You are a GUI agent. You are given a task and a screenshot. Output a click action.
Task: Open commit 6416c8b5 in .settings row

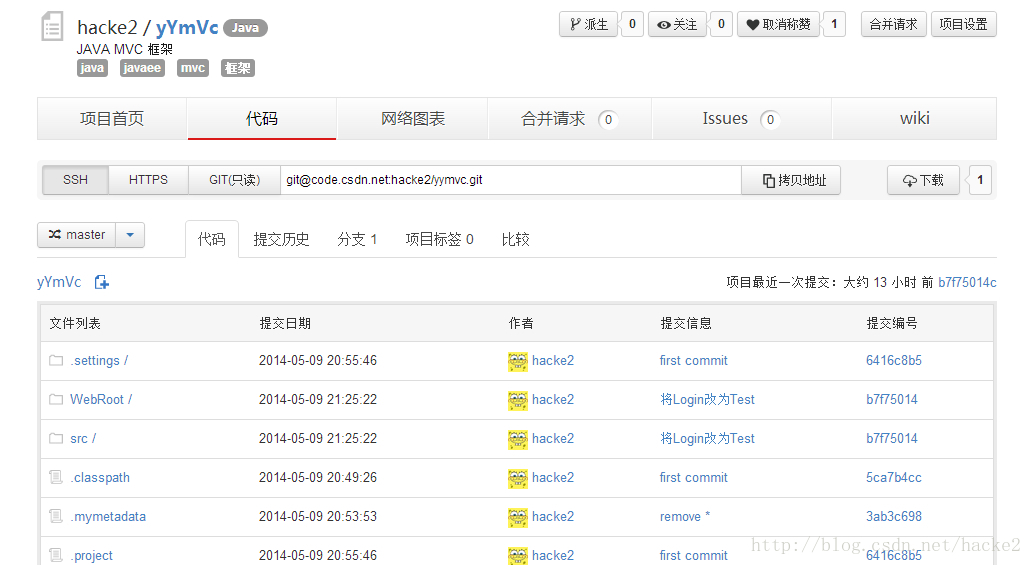[x=894, y=361]
